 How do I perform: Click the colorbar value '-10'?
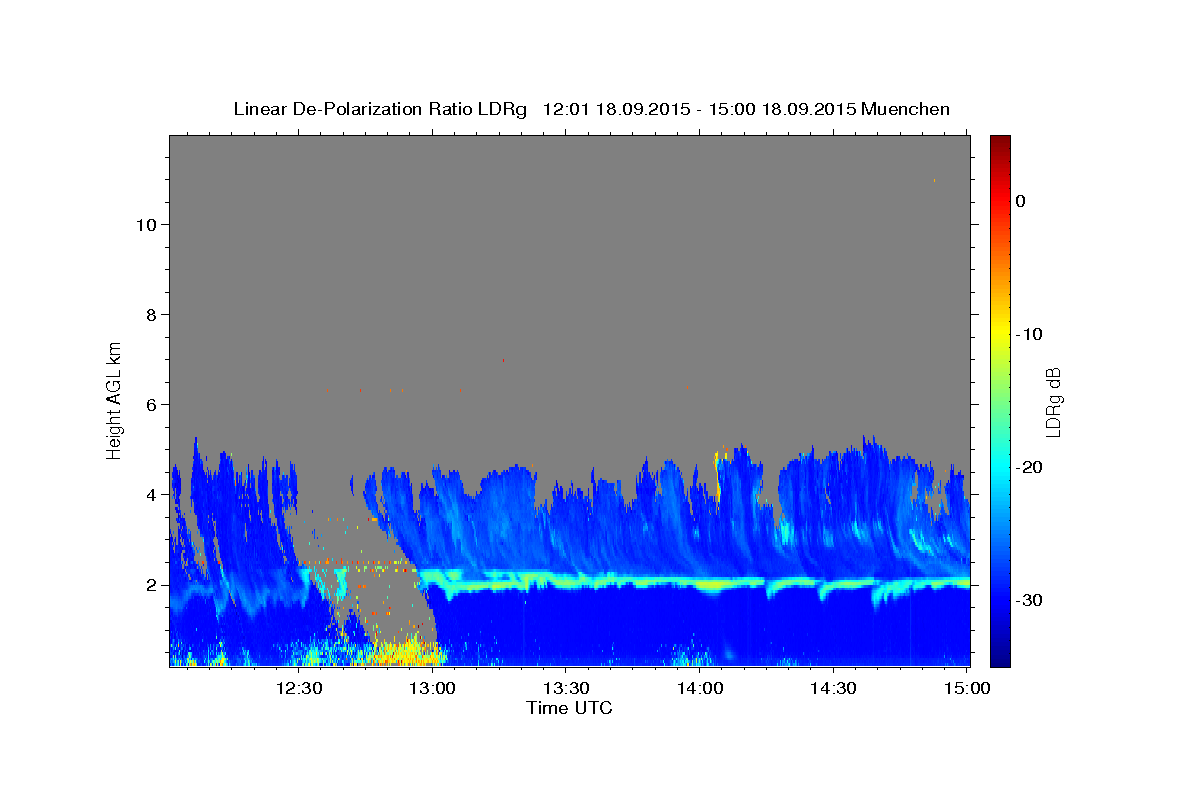[1029, 334]
